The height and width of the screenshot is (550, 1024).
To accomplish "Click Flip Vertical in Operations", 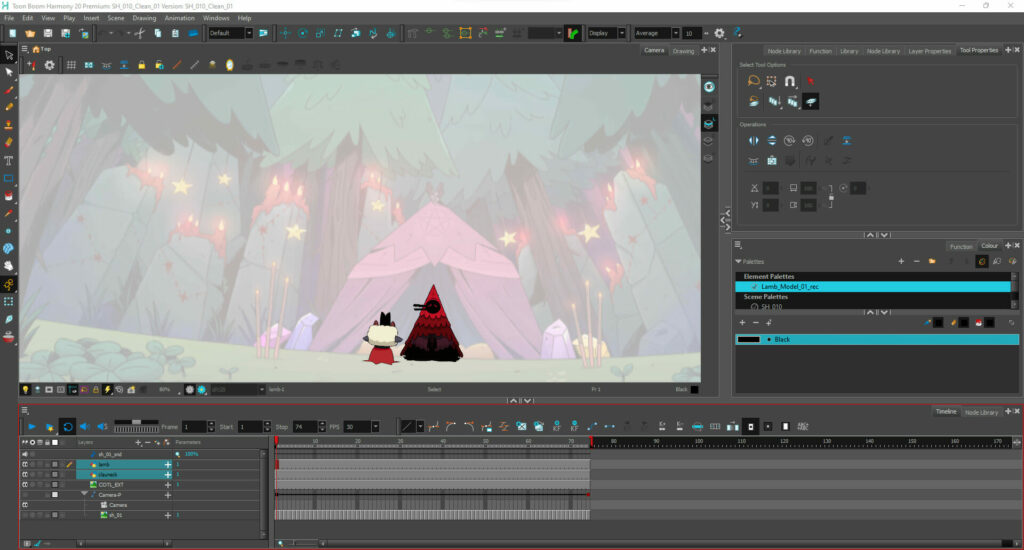I will (772, 140).
